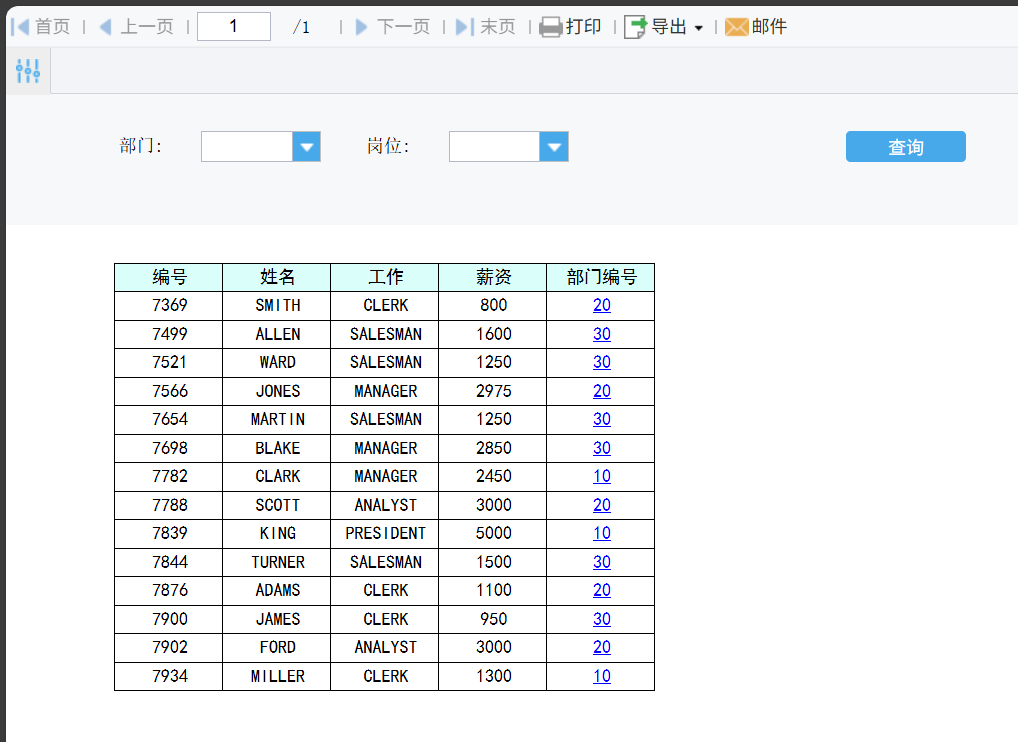This screenshot has height=742, width=1018.
Task: Go to first page (首页)
Action: coord(41,27)
